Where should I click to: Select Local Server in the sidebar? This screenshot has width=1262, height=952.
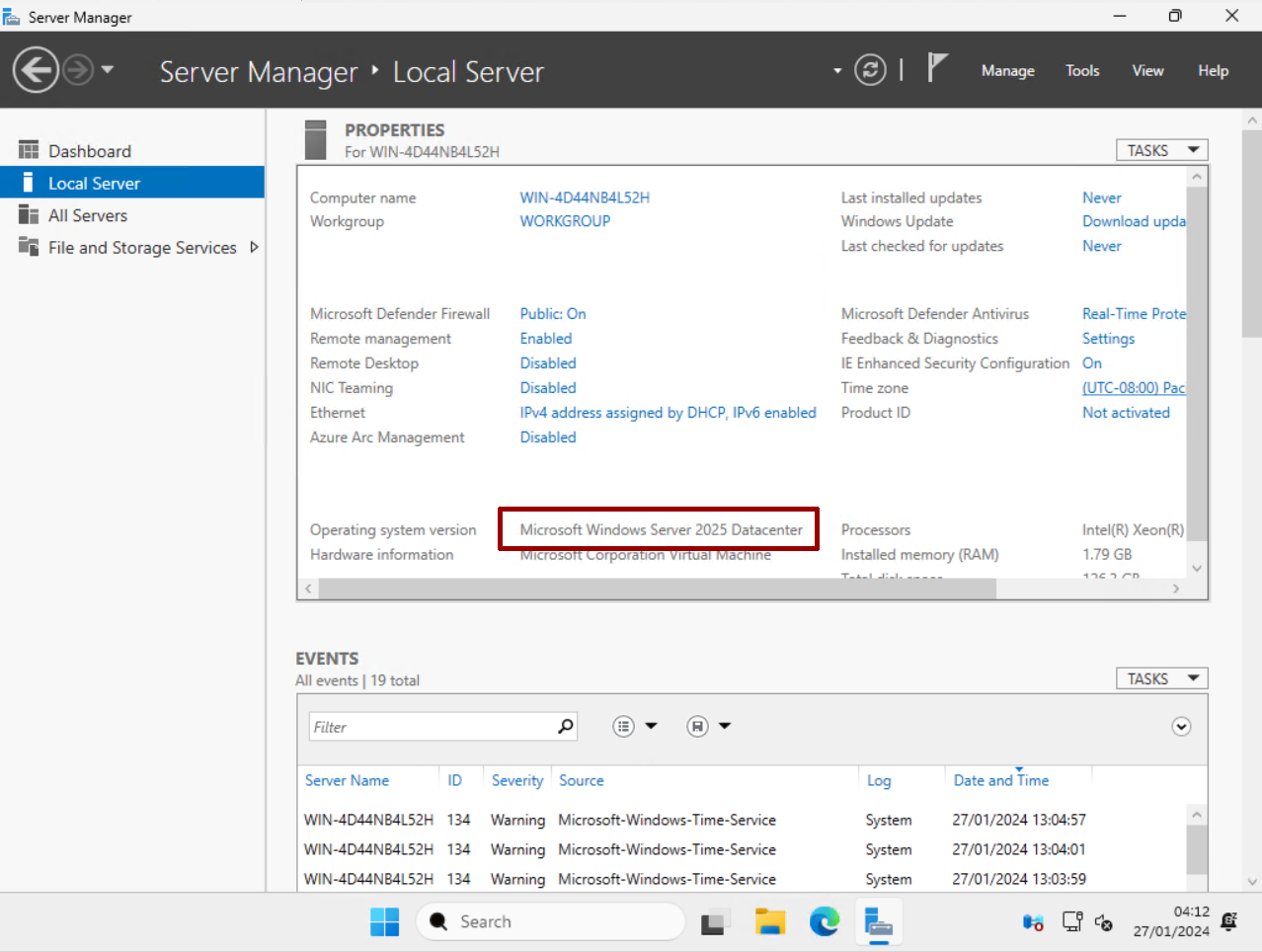132,183
